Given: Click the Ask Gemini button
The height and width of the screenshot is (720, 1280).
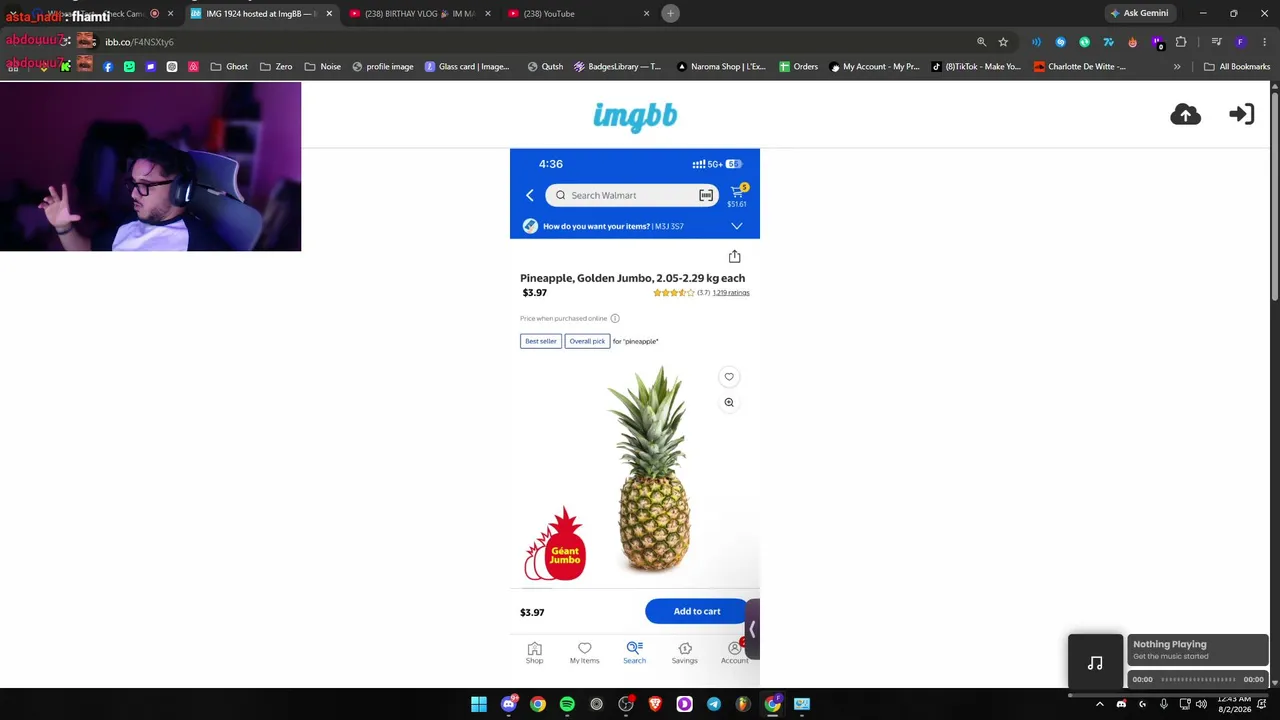Looking at the screenshot, I should [x=1139, y=13].
